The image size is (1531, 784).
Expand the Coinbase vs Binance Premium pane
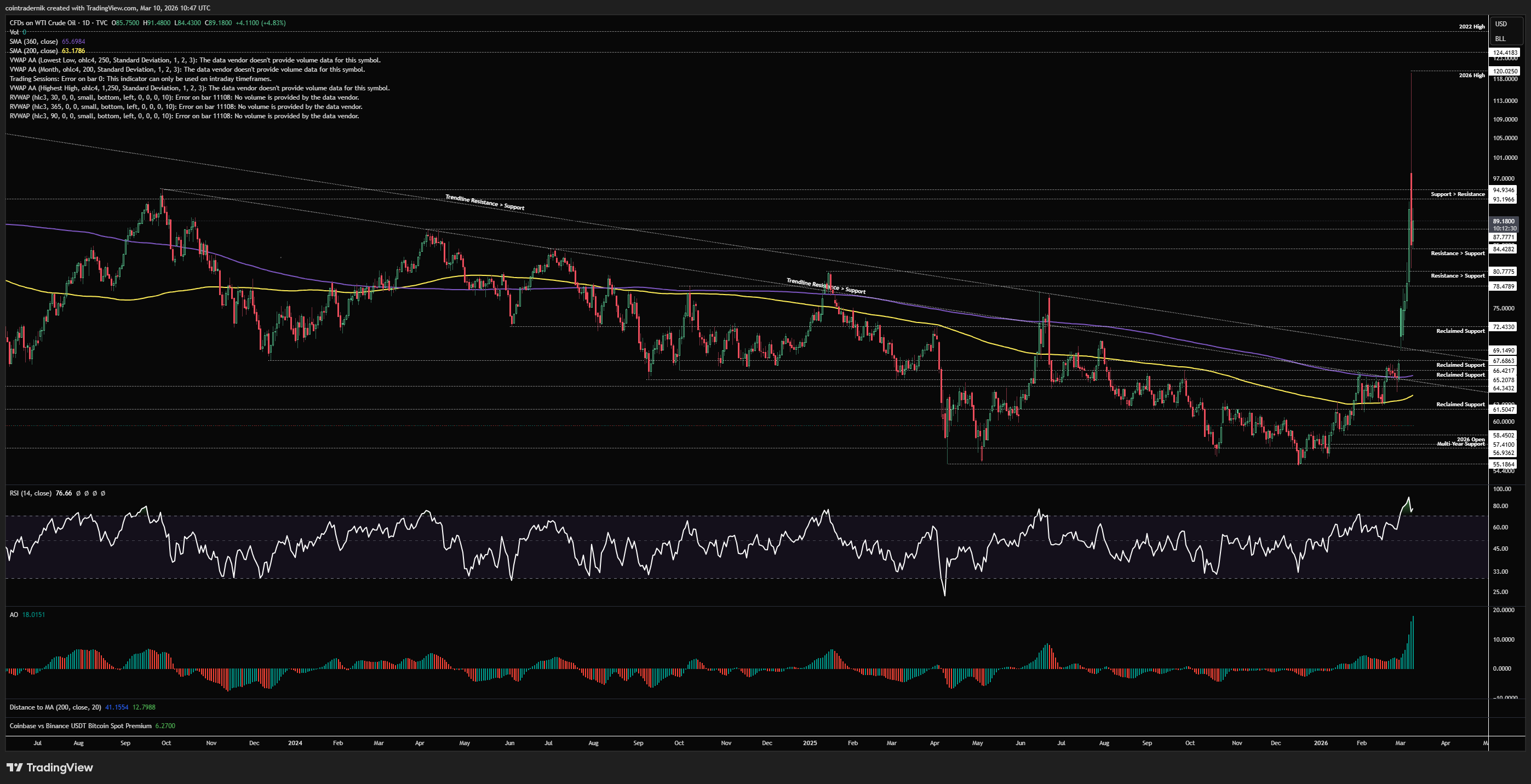pyautogui.click(x=80, y=725)
